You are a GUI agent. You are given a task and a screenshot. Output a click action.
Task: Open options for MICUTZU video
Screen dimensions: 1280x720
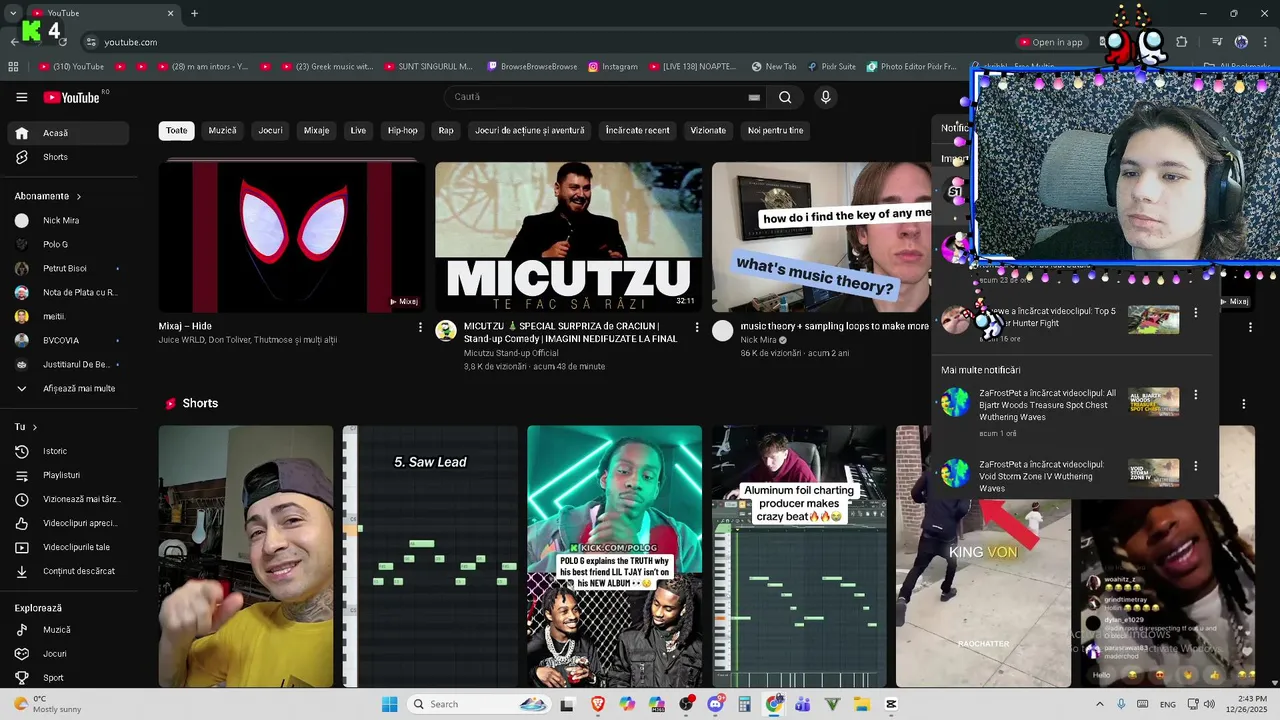[697, 327]
